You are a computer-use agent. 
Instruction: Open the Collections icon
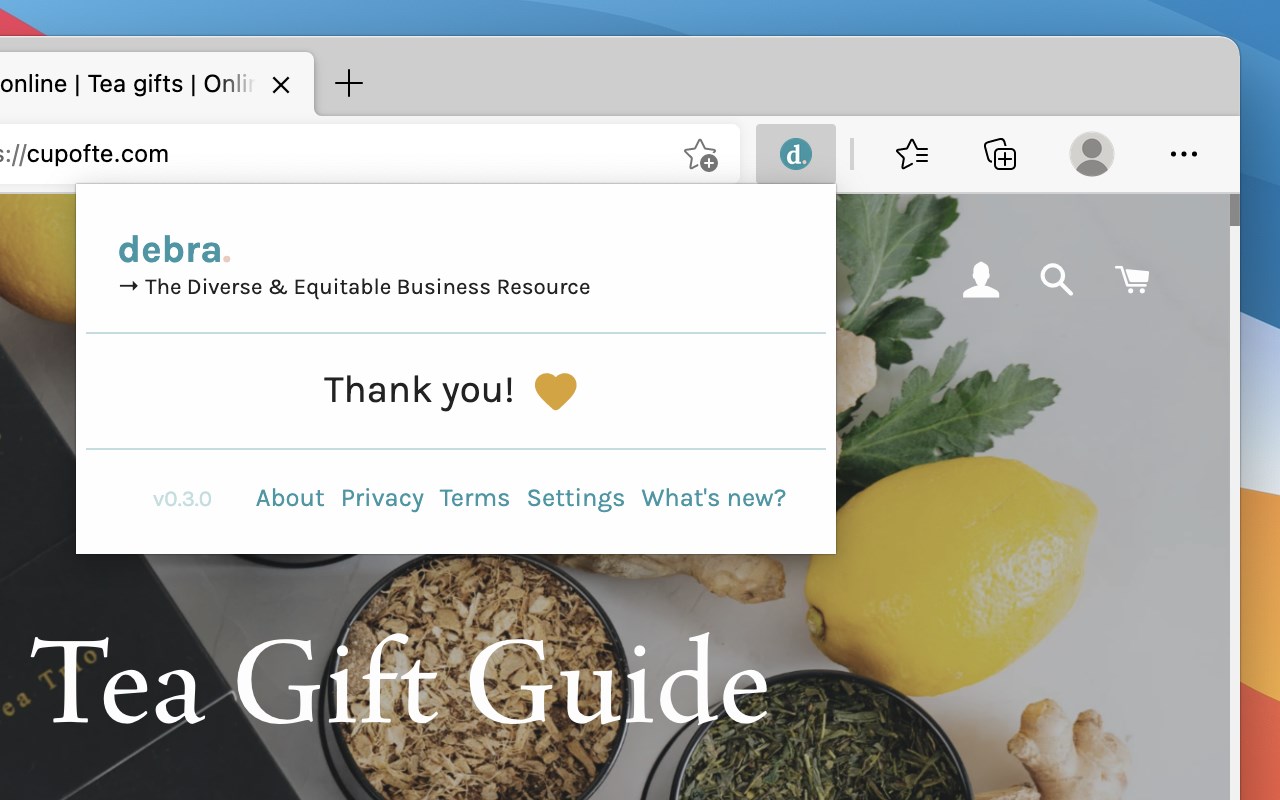(1000, 154)
